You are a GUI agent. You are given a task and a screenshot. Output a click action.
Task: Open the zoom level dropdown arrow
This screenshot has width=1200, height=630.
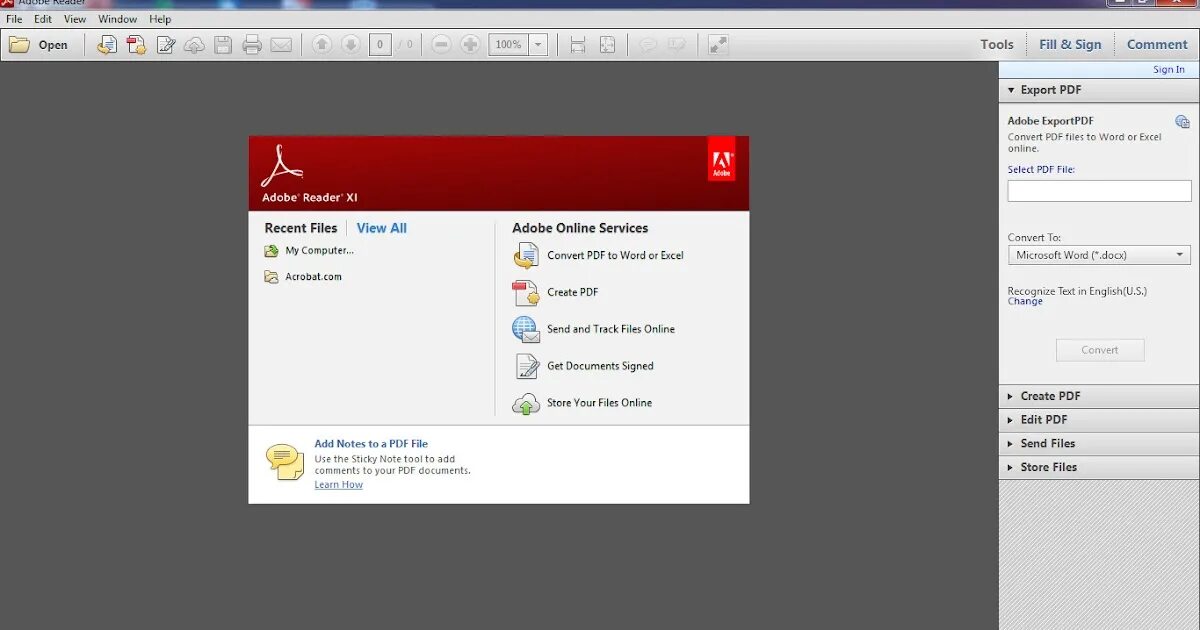click(x=538, y=45)
